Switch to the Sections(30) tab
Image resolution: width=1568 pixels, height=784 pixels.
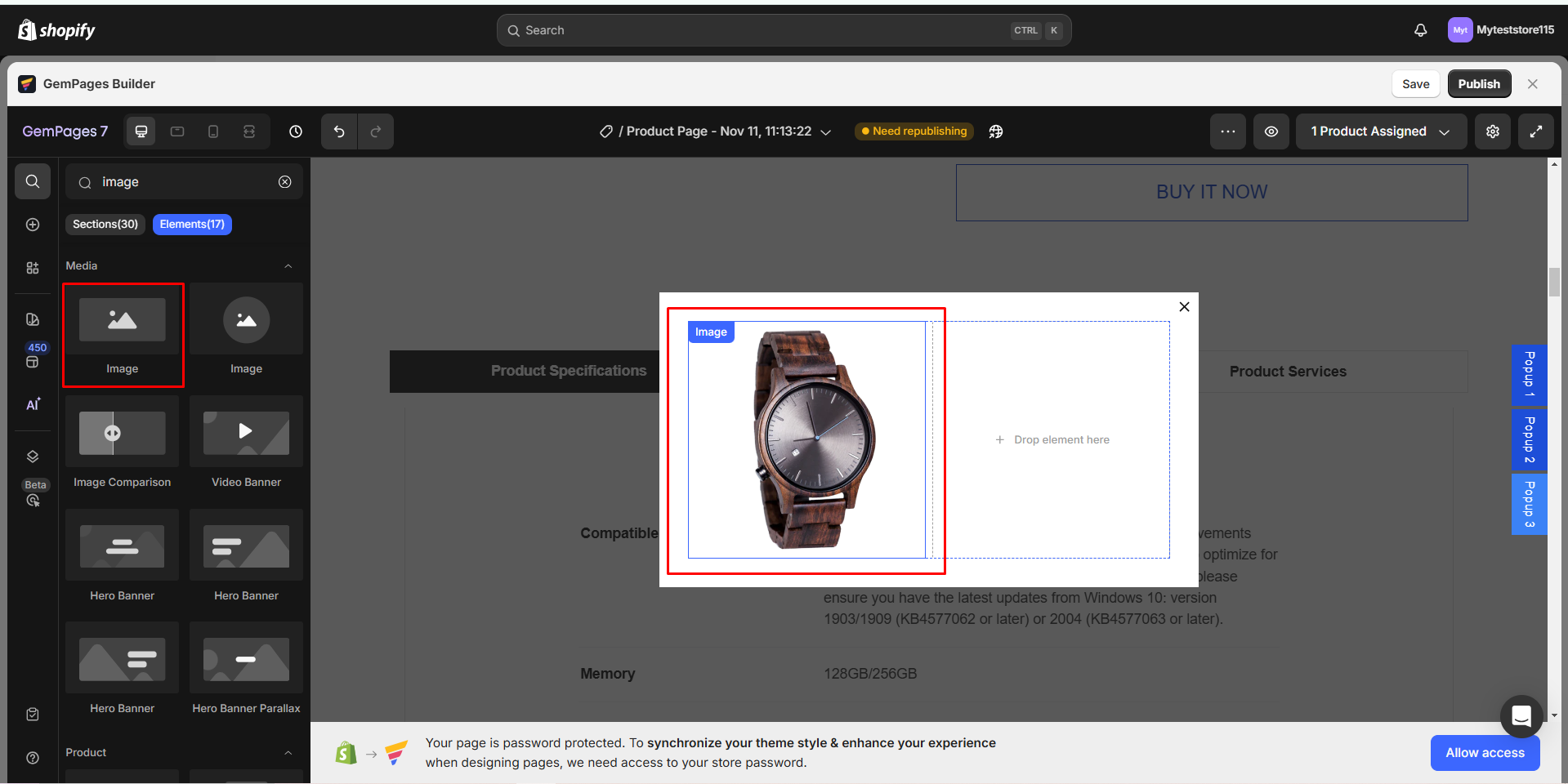(105, 225)
